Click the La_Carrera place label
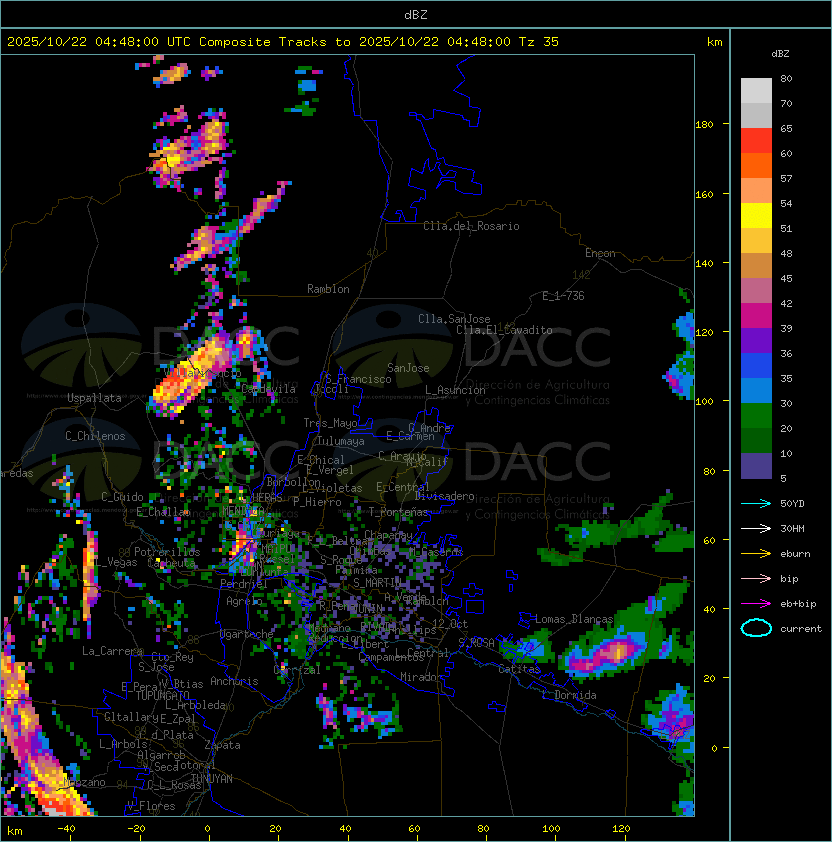 coord(112,651)
